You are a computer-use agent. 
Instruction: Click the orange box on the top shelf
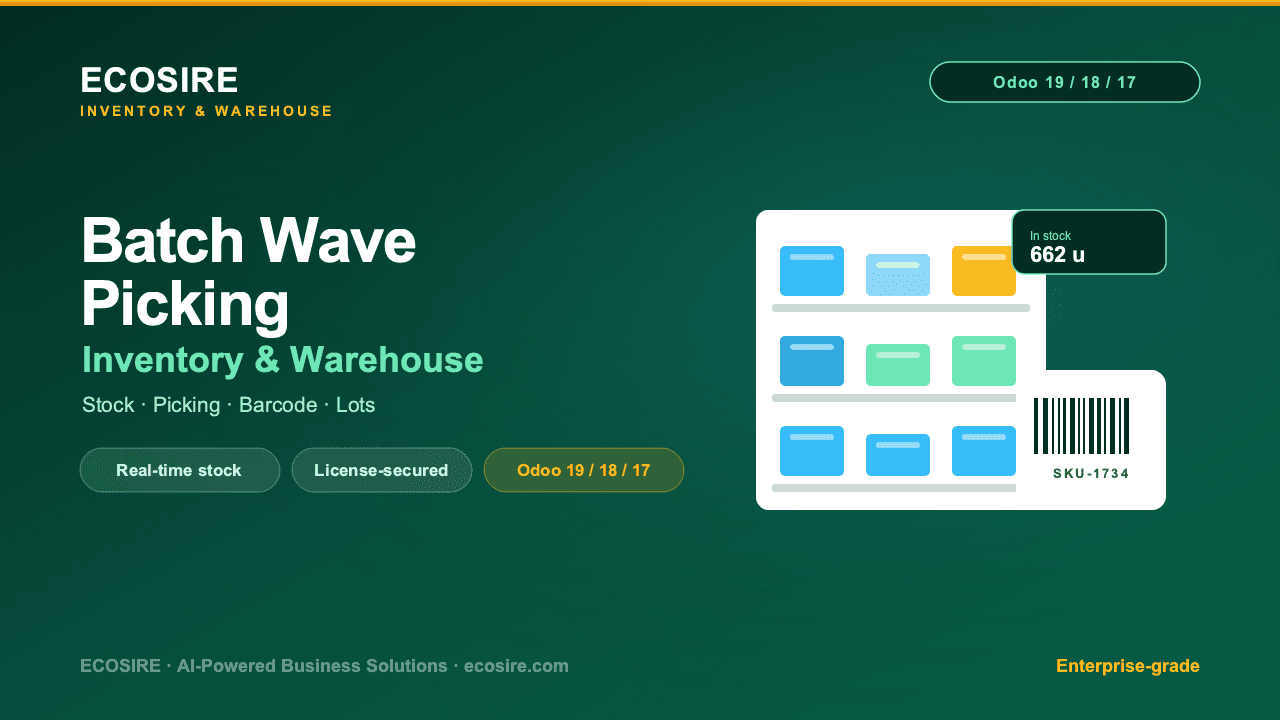[x=984, y=271]
